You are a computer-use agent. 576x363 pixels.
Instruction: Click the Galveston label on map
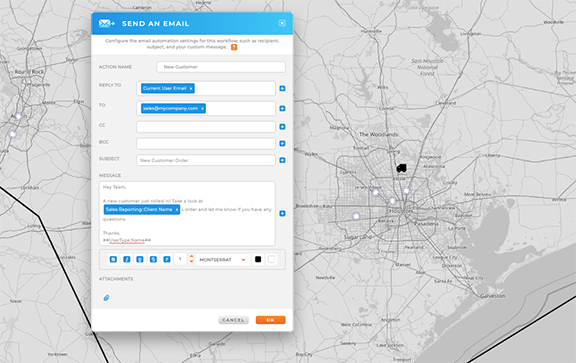tap(493, 296)
